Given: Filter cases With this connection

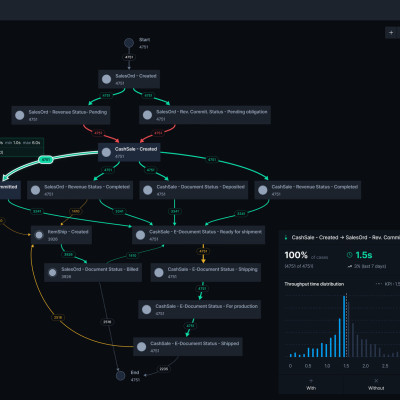Looking at the screenshot, I should point(311,384).
